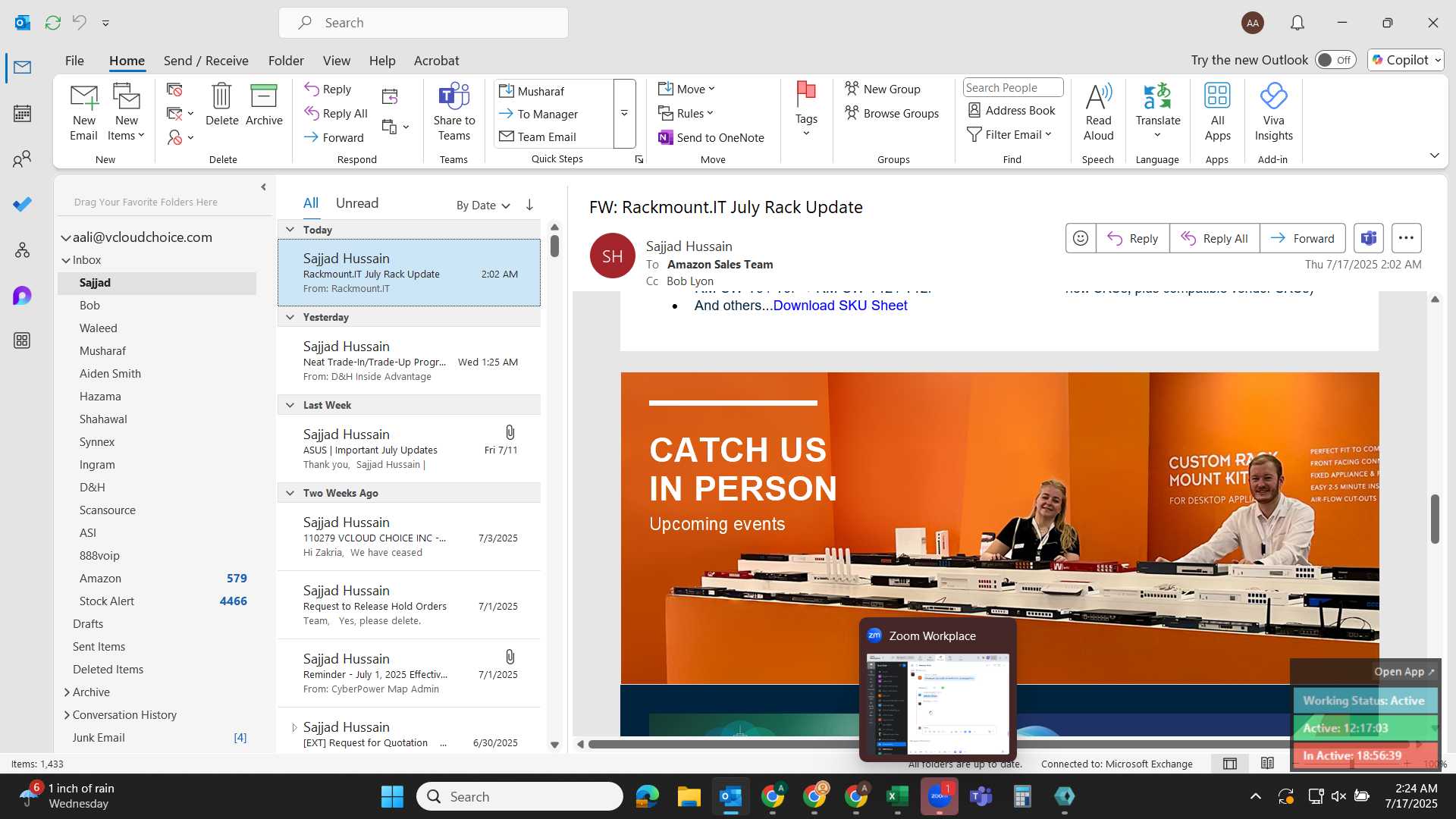Screen dimensions: 1456x819
Task: Open File Explorer from taskbar
Action: 689,796
